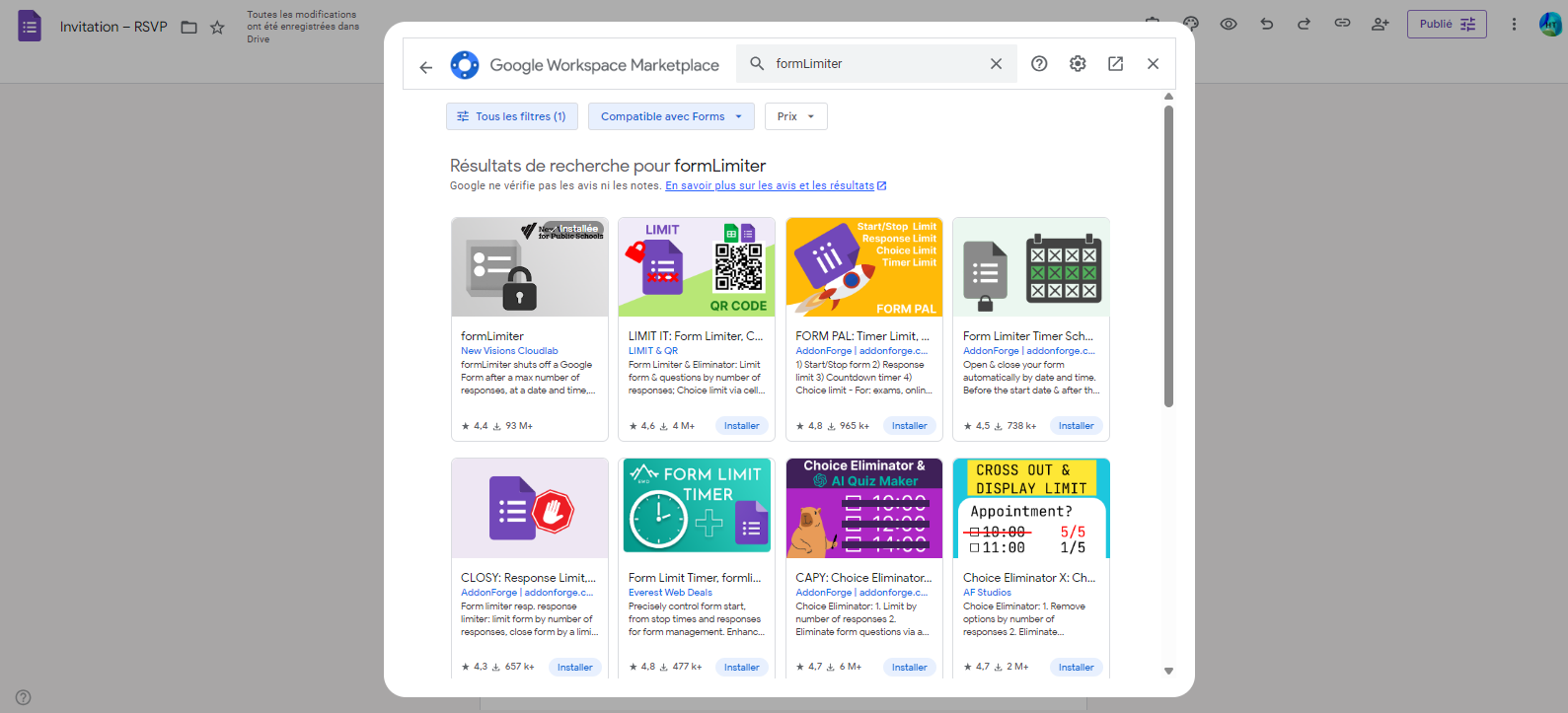Image resolution: width=1568 pixels, height=713 pixels.
Task: Redo the last change in Forms
Action: [x=1304, y=24]
